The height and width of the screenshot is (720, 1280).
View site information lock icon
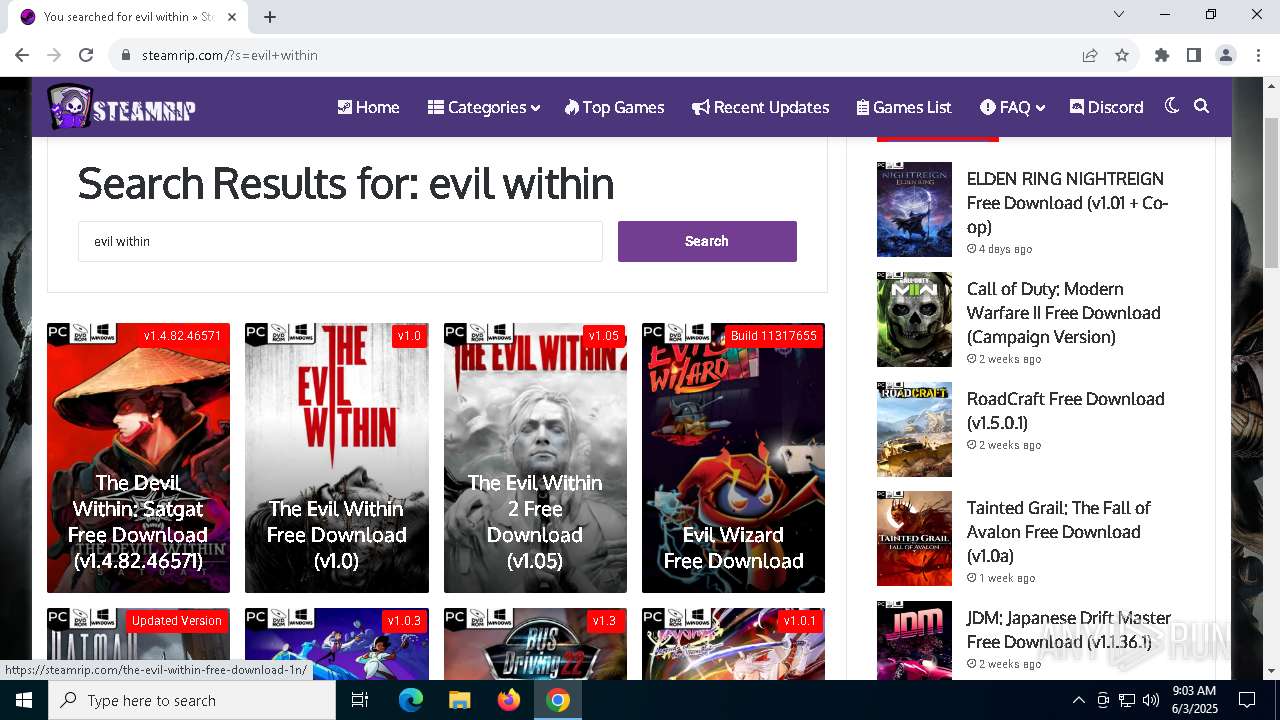click(126, 55)
